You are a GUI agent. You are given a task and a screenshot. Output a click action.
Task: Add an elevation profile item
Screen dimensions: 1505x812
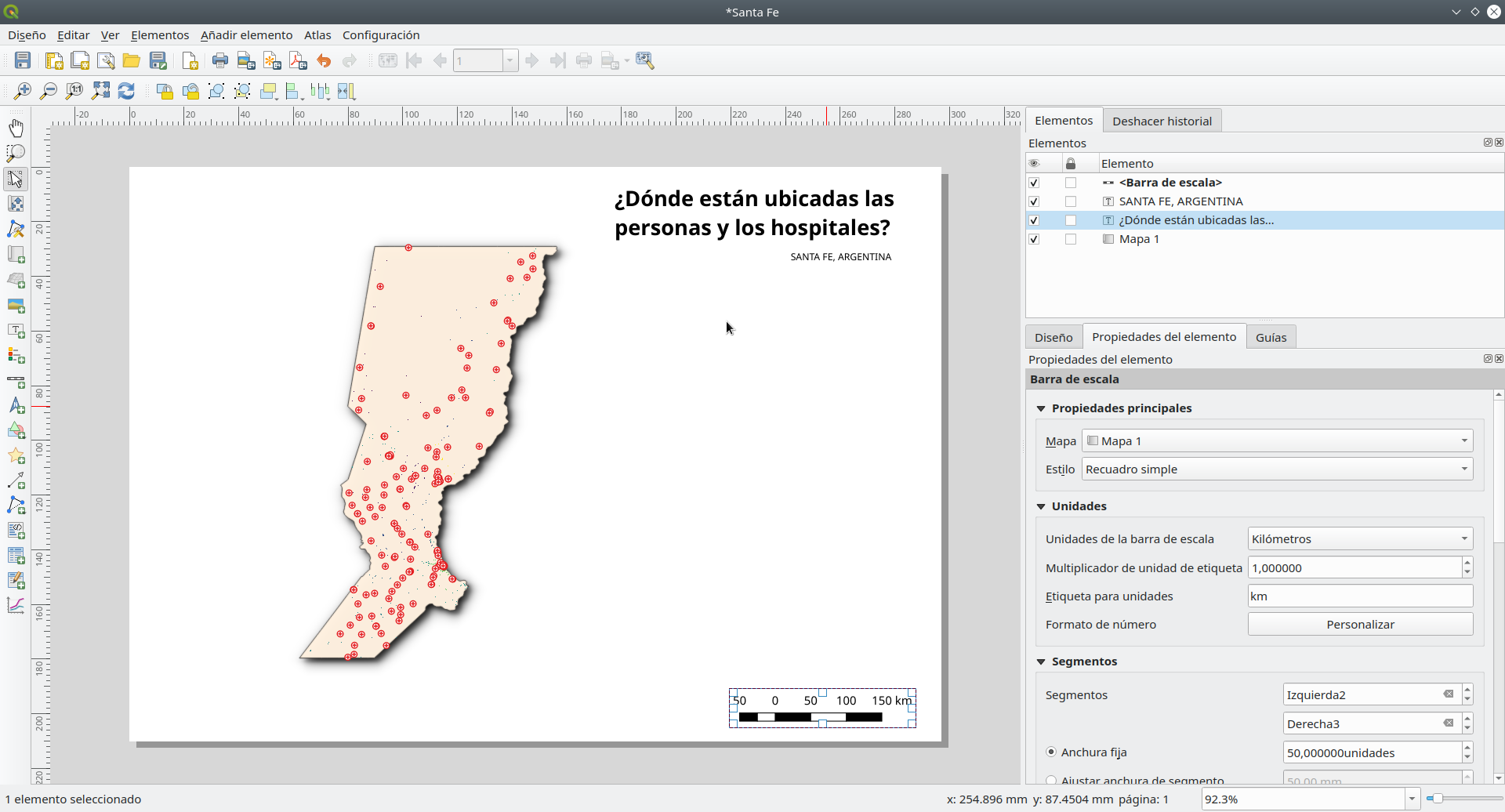coord(16,605)
